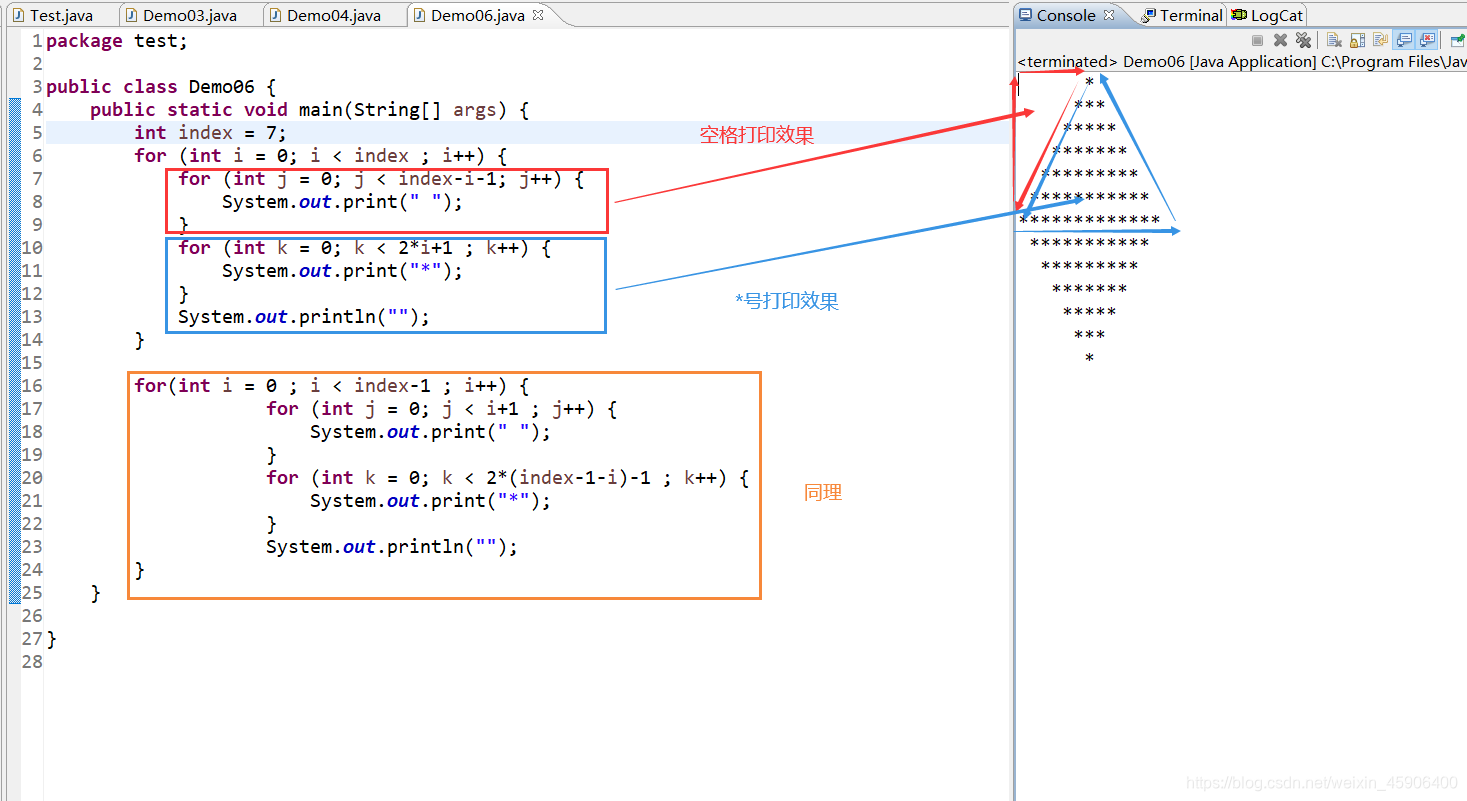Click the Pin Console icon
Screen dimensions: 1467x801
coord(1458,40)
